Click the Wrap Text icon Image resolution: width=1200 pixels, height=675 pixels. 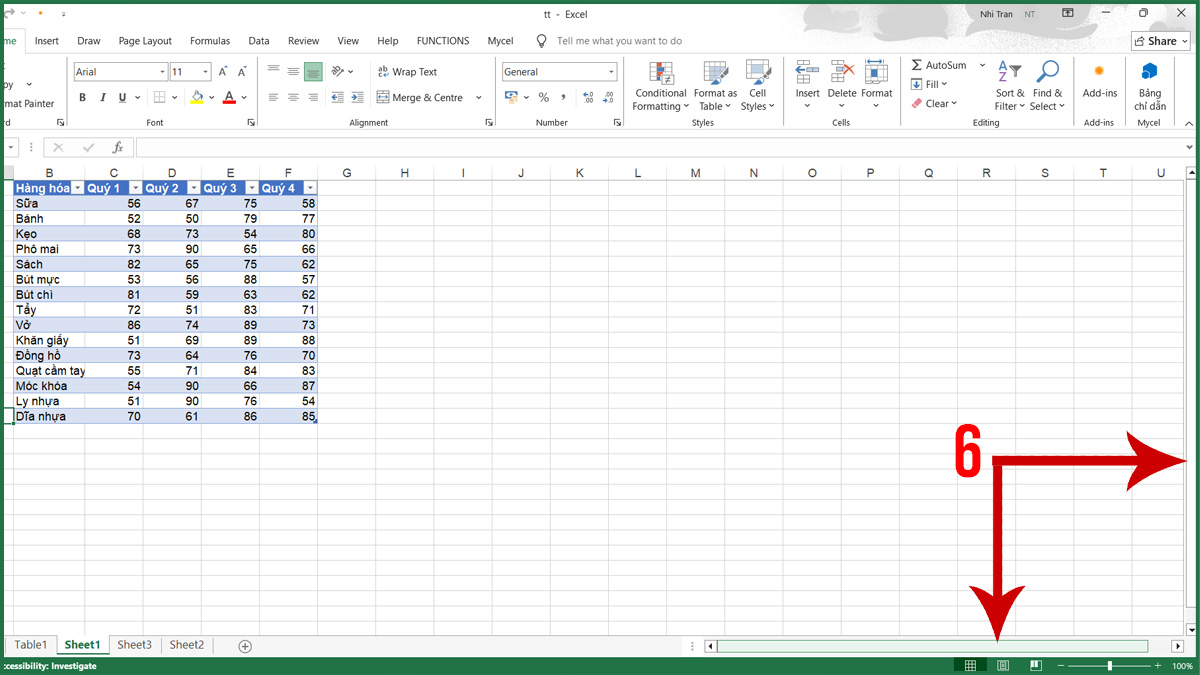(x=411, y=71)
